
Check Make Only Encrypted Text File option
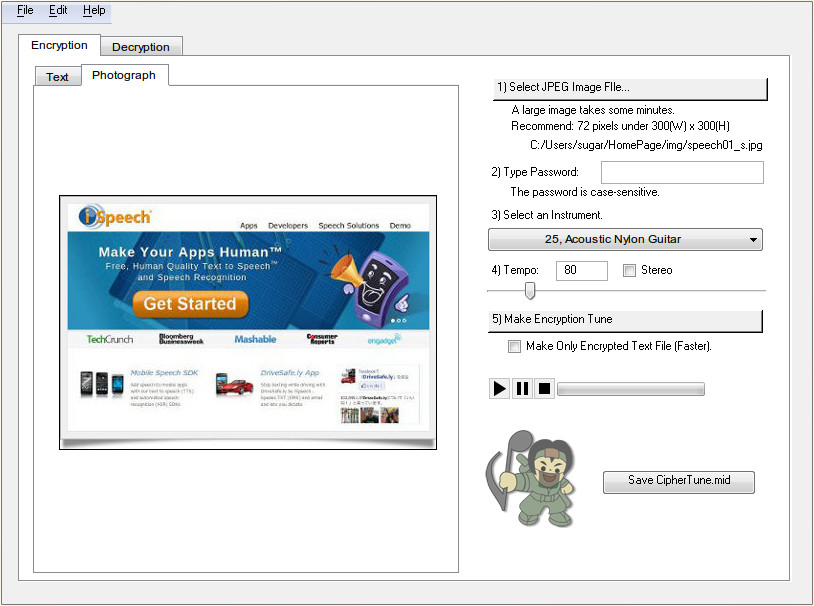pyautogui.click(x=514, y=346)
